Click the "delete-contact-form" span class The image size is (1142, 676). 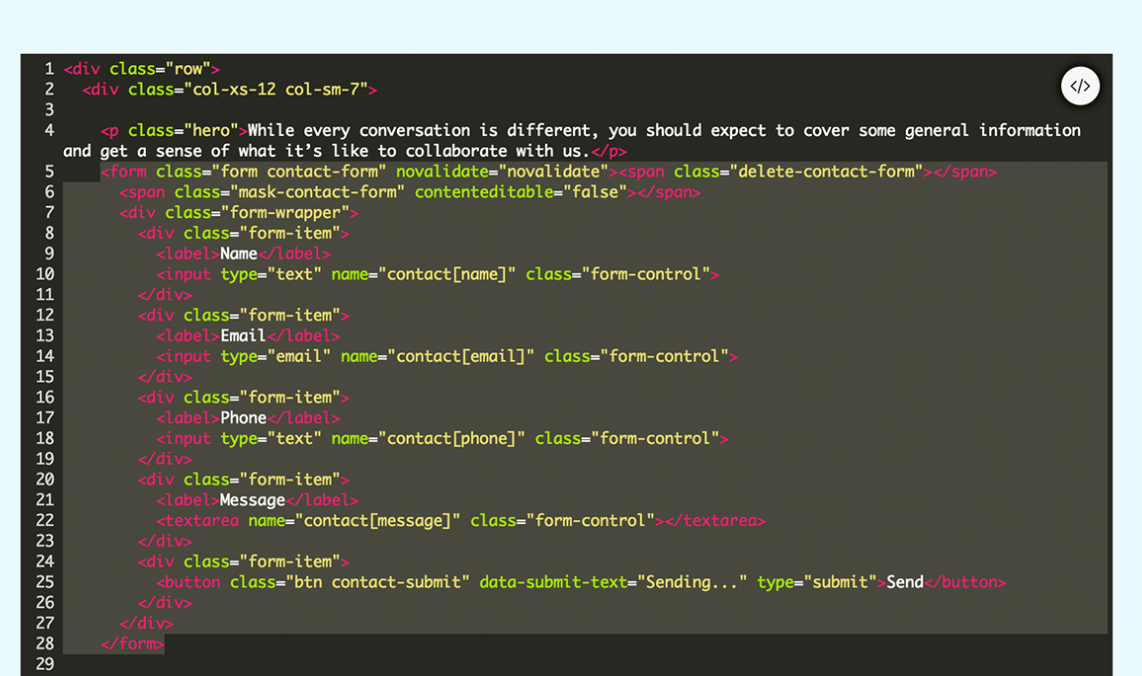click(x=827, y=172)
